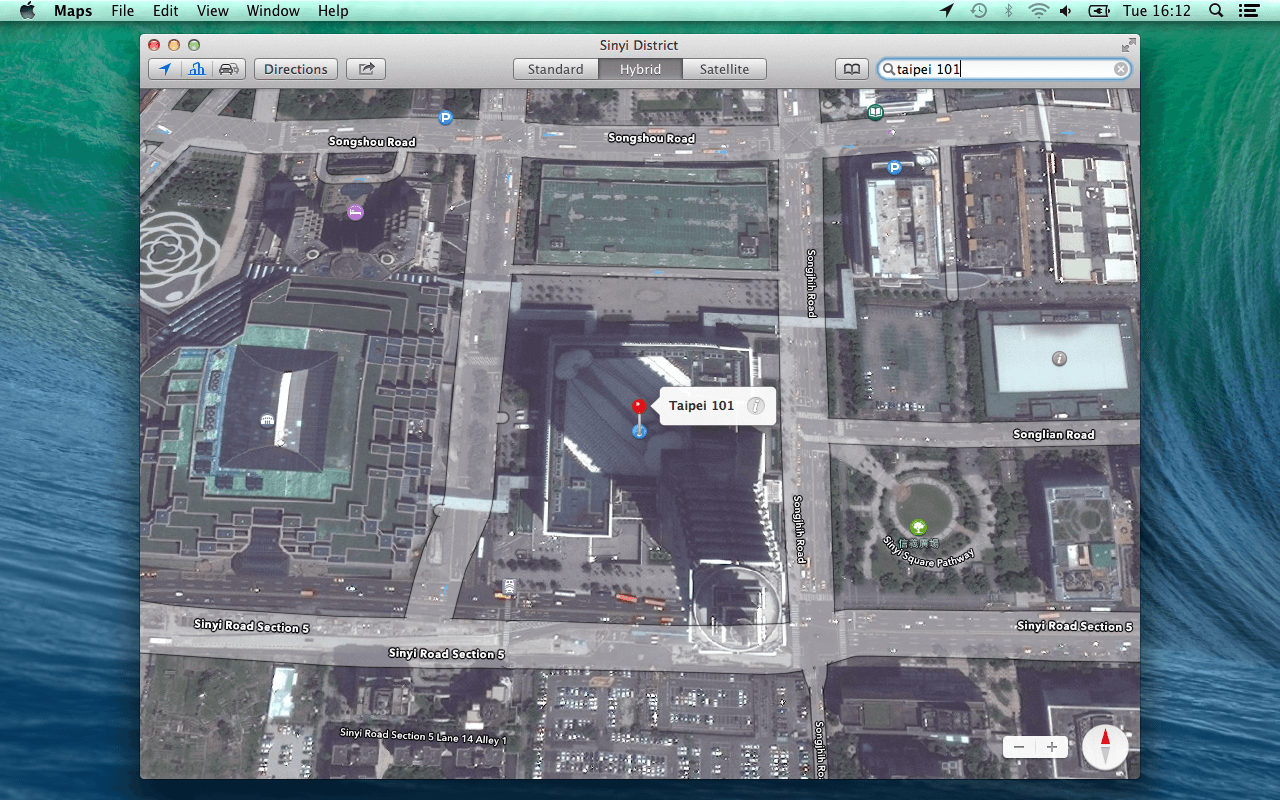Click the location services arrow in menu bar
This screenshot has height=800, width=1280.
point(947,11)
